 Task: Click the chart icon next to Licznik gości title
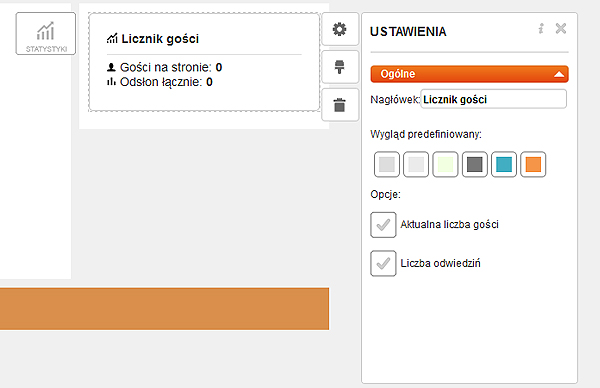click(x=112, y=38)
